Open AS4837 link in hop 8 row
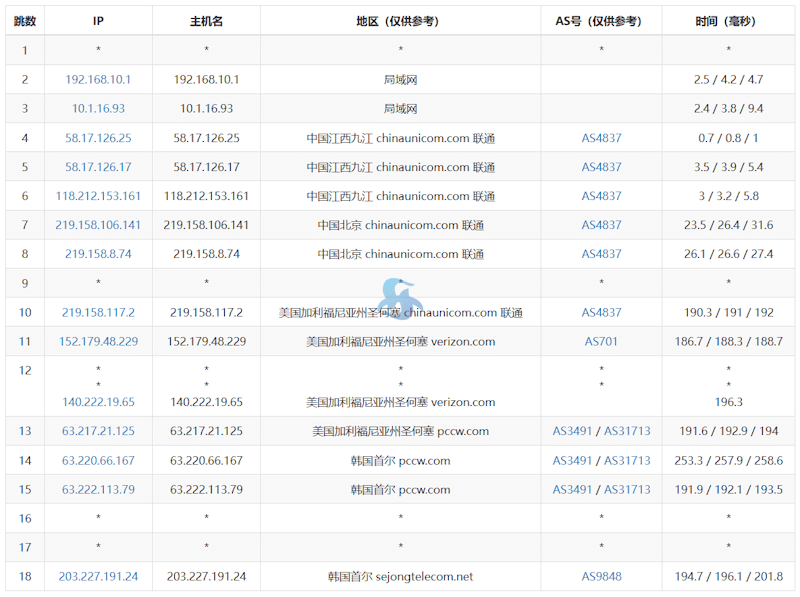Viewport: 800px width, 597px height. [x=602, y=254]
